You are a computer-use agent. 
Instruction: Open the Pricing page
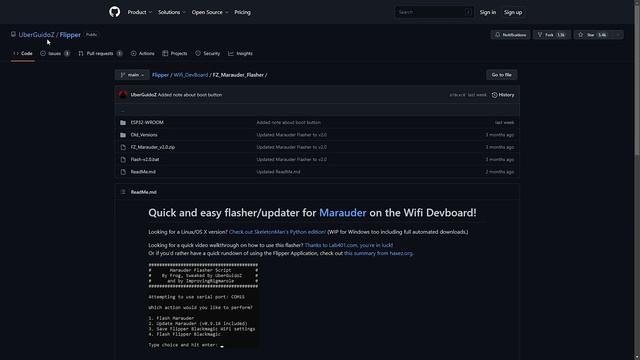(242, 12)
